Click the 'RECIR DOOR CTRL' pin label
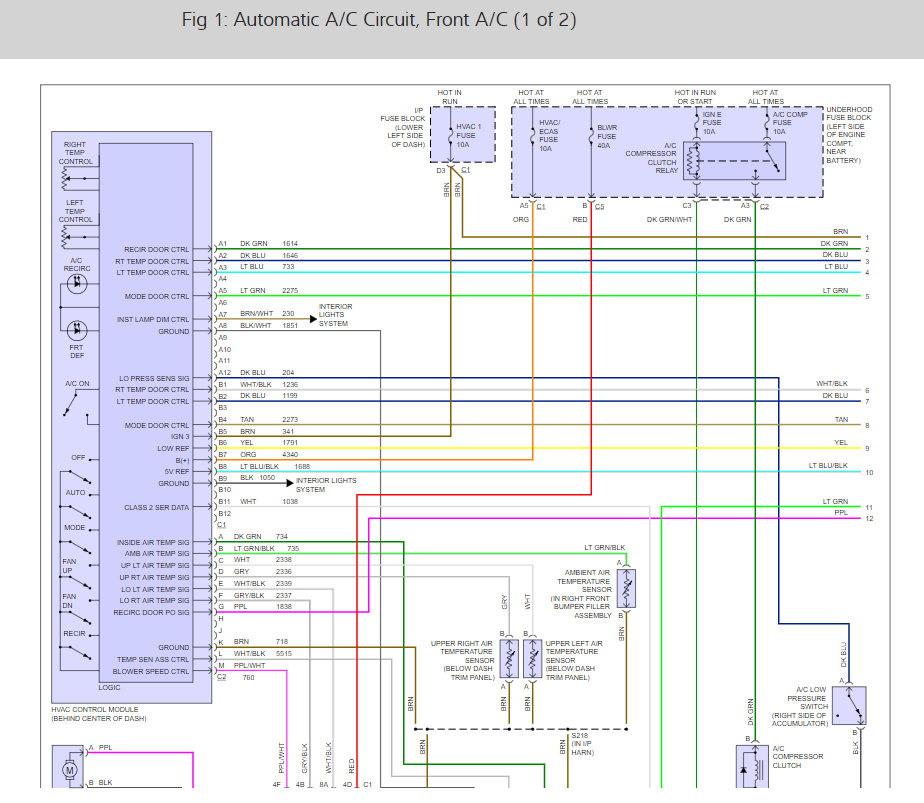The image size is (924, 803). coord(157,249)
